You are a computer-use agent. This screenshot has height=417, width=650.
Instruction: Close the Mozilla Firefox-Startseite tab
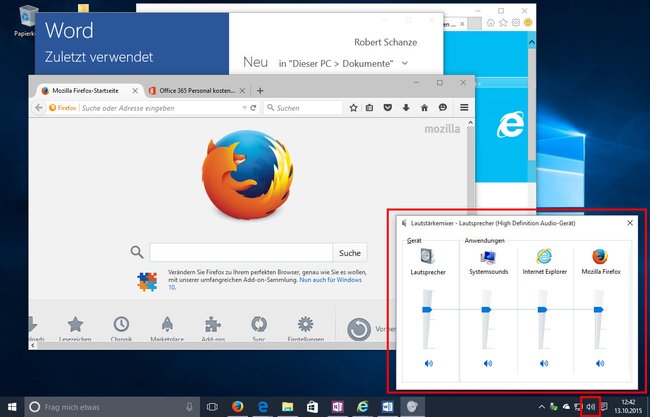tap(135, 91)
